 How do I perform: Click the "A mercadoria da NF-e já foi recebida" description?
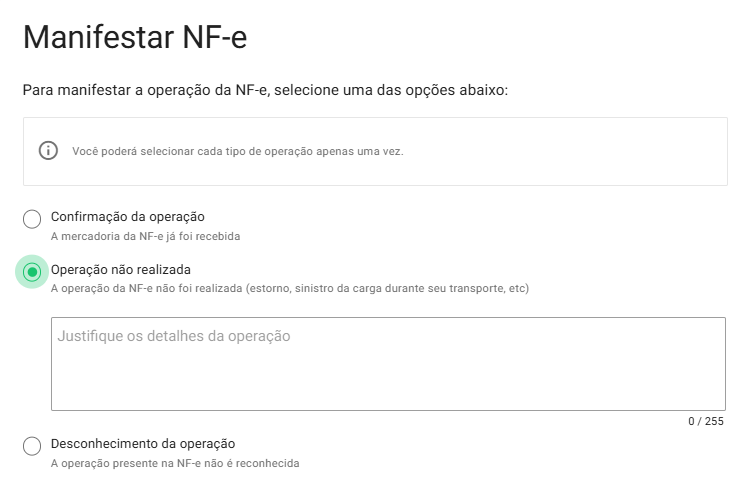tap(145, 237)
